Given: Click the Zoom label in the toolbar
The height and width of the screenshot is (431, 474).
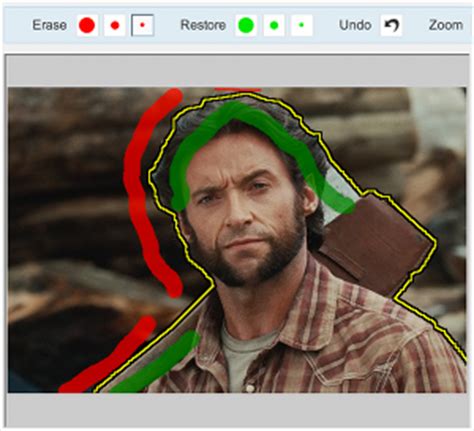Looking at the screenshot, I should click(x=446, y=25).
